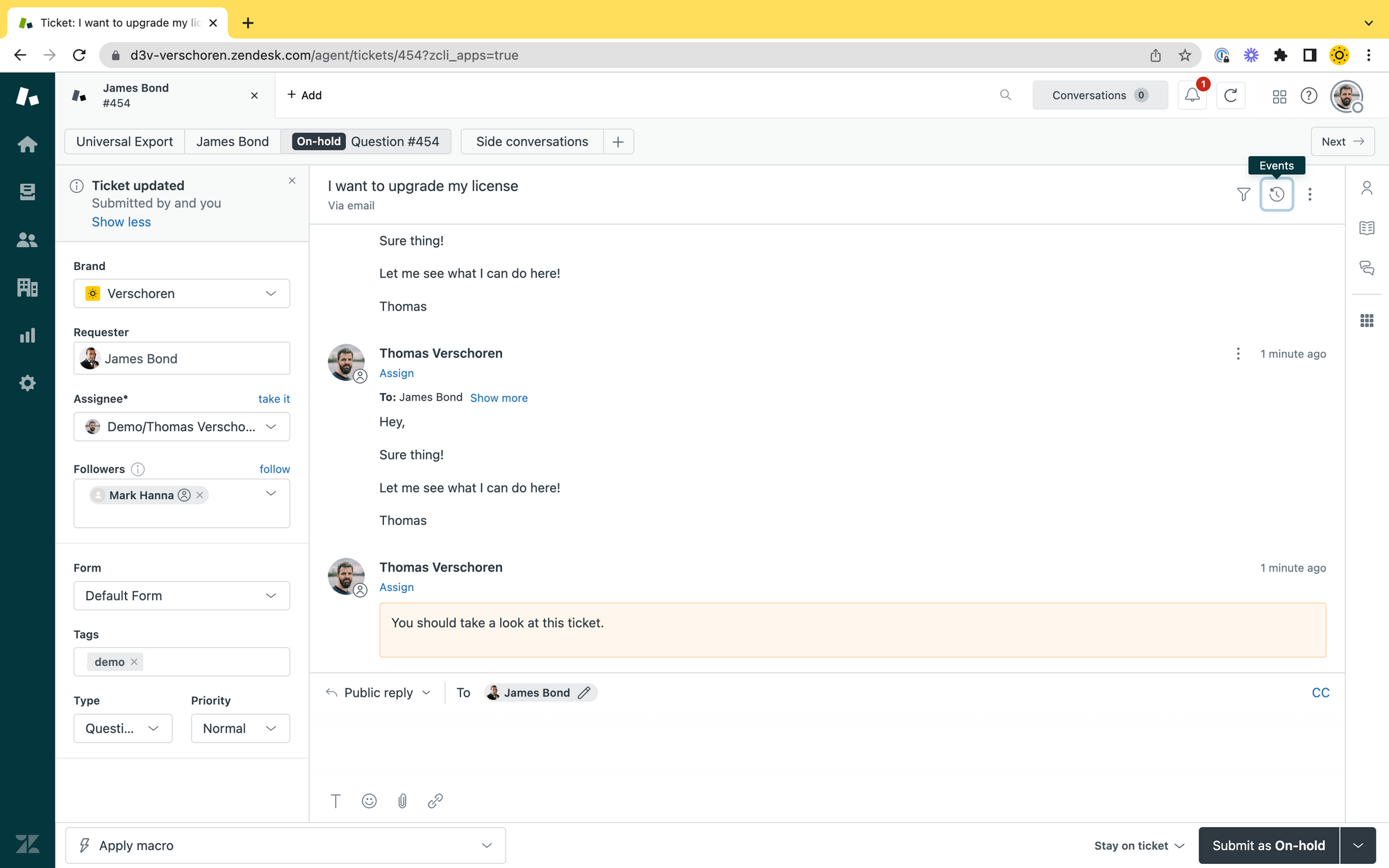
Task: Open Customers in the left sidebar
Action: (x=27, y=240)
